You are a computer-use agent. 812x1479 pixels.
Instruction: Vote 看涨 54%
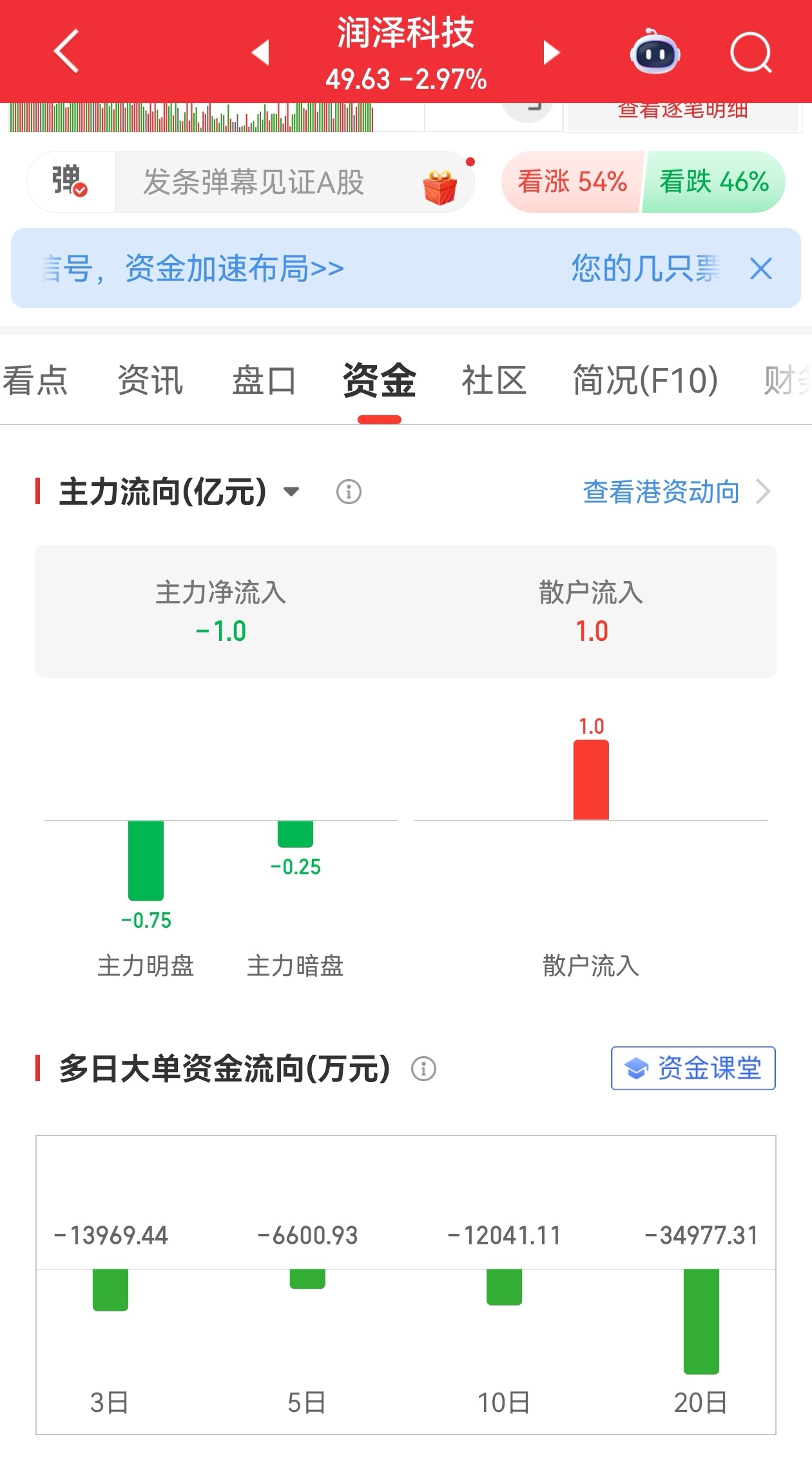pyautogui.click(x=572, y=182)
